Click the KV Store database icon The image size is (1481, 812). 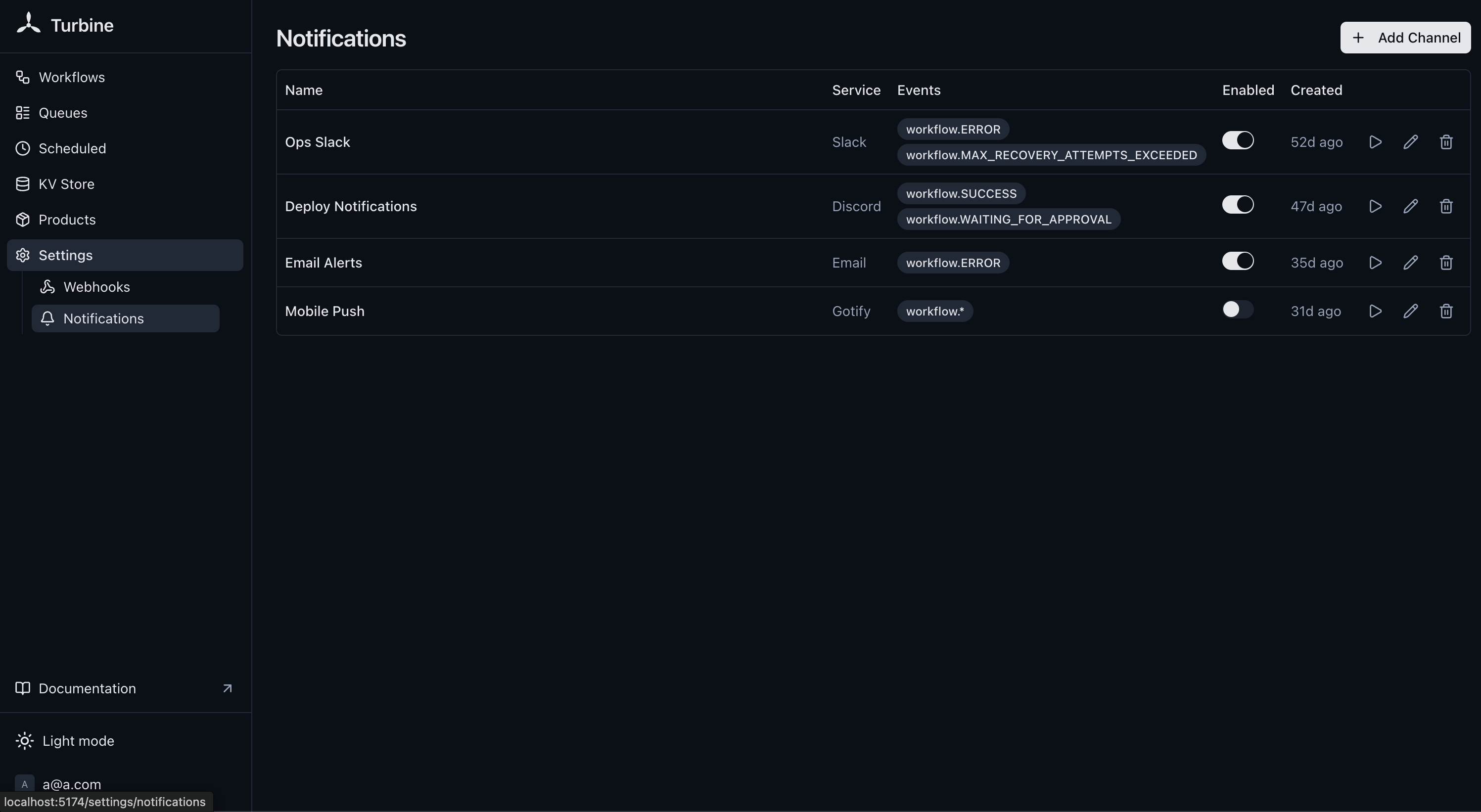pyautogui.click(x=22, y=184)
